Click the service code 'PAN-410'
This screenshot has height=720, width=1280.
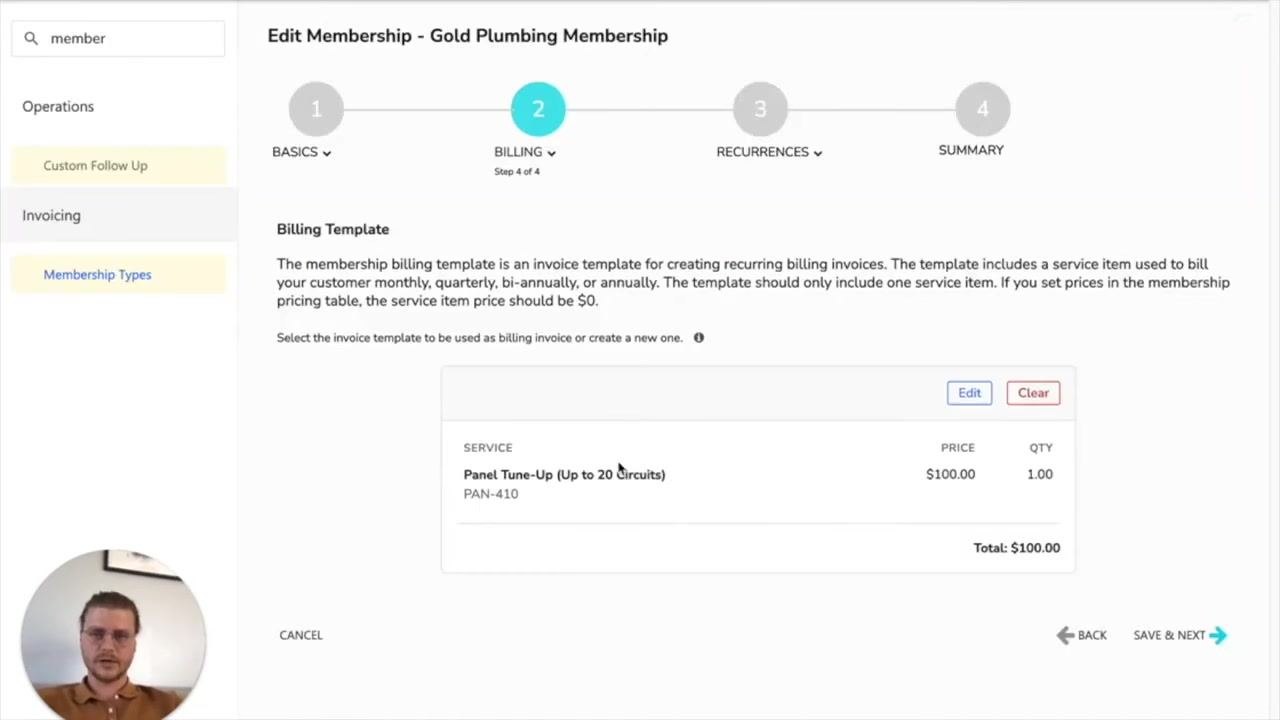(491, 494)
